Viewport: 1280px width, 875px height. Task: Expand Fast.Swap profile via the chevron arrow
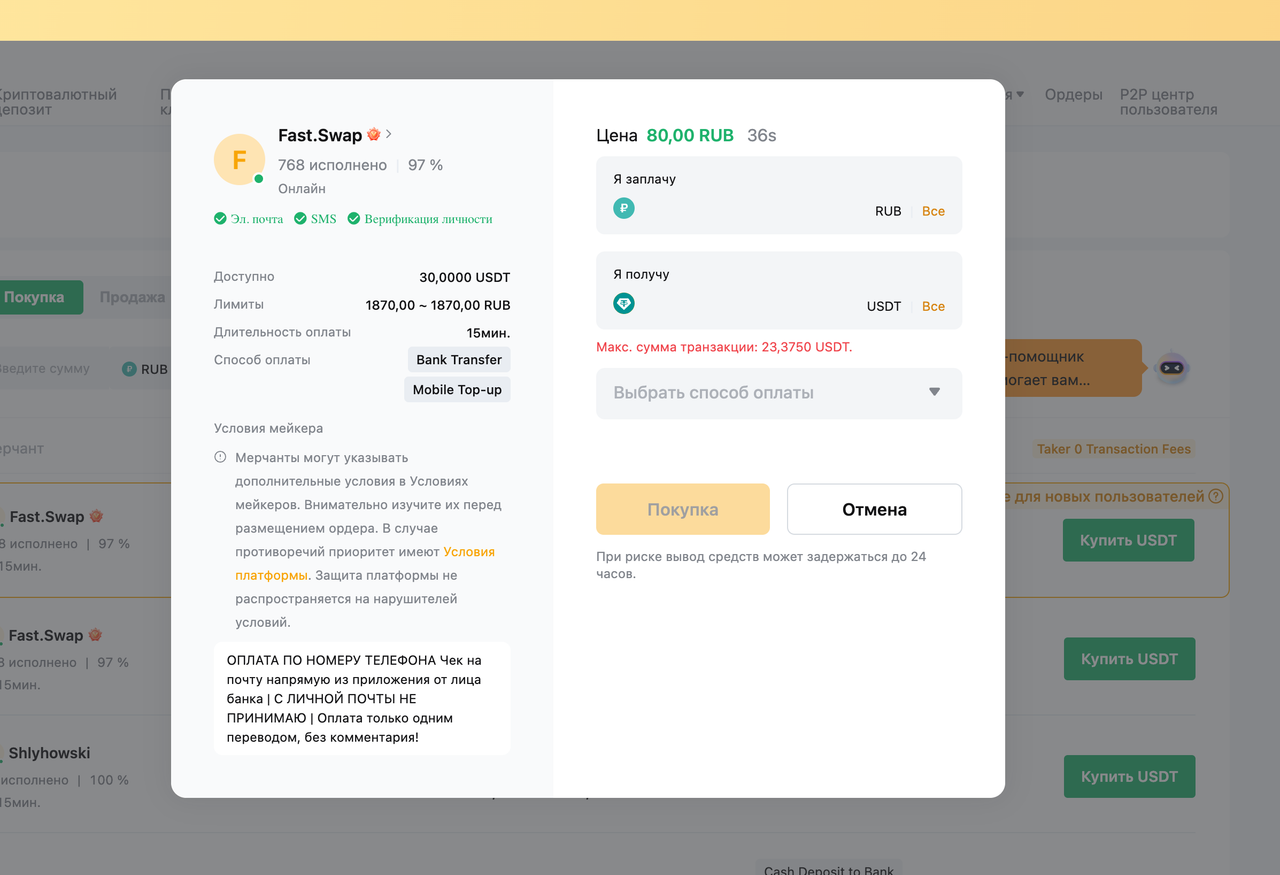tap(388, 133)
